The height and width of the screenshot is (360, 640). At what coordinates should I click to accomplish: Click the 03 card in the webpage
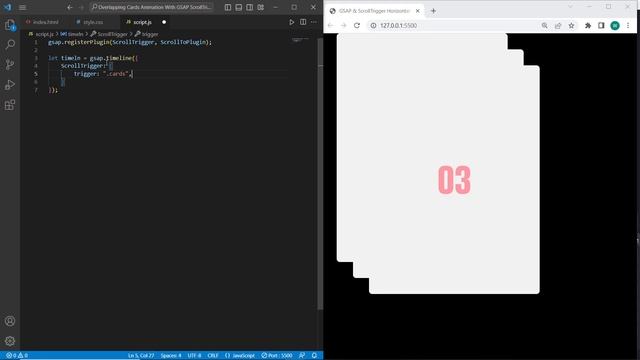[454, 180]
